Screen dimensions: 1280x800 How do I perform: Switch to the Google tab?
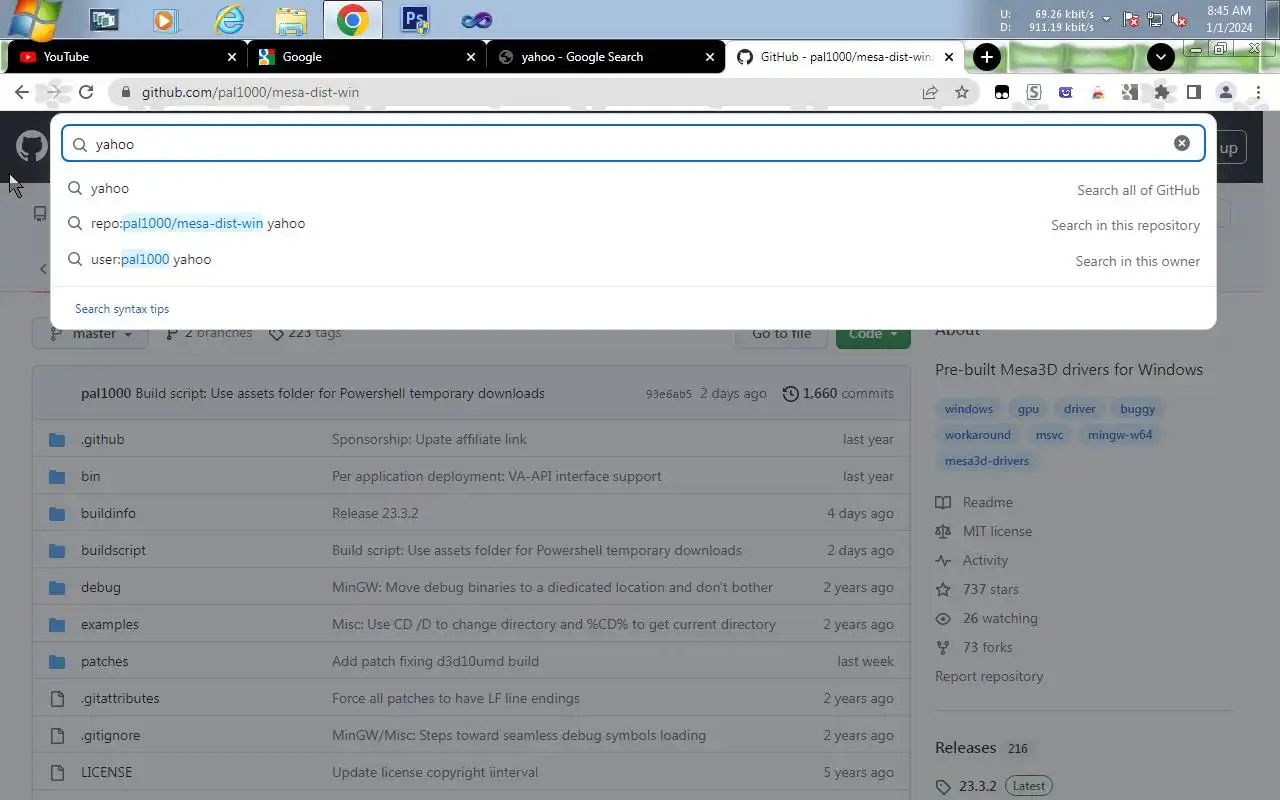[x=365, y=57]
